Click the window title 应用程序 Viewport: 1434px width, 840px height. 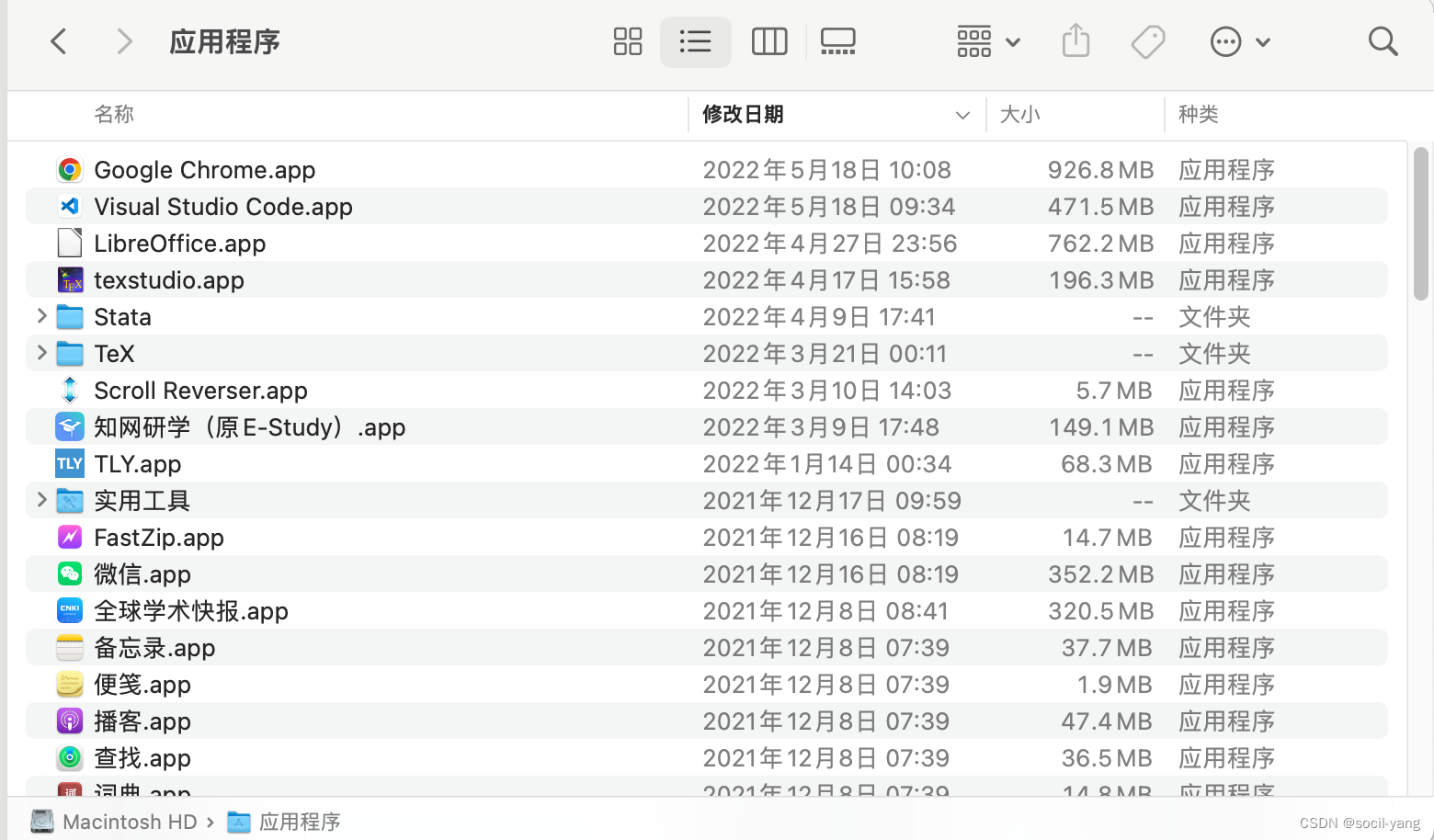click(224, 42)
